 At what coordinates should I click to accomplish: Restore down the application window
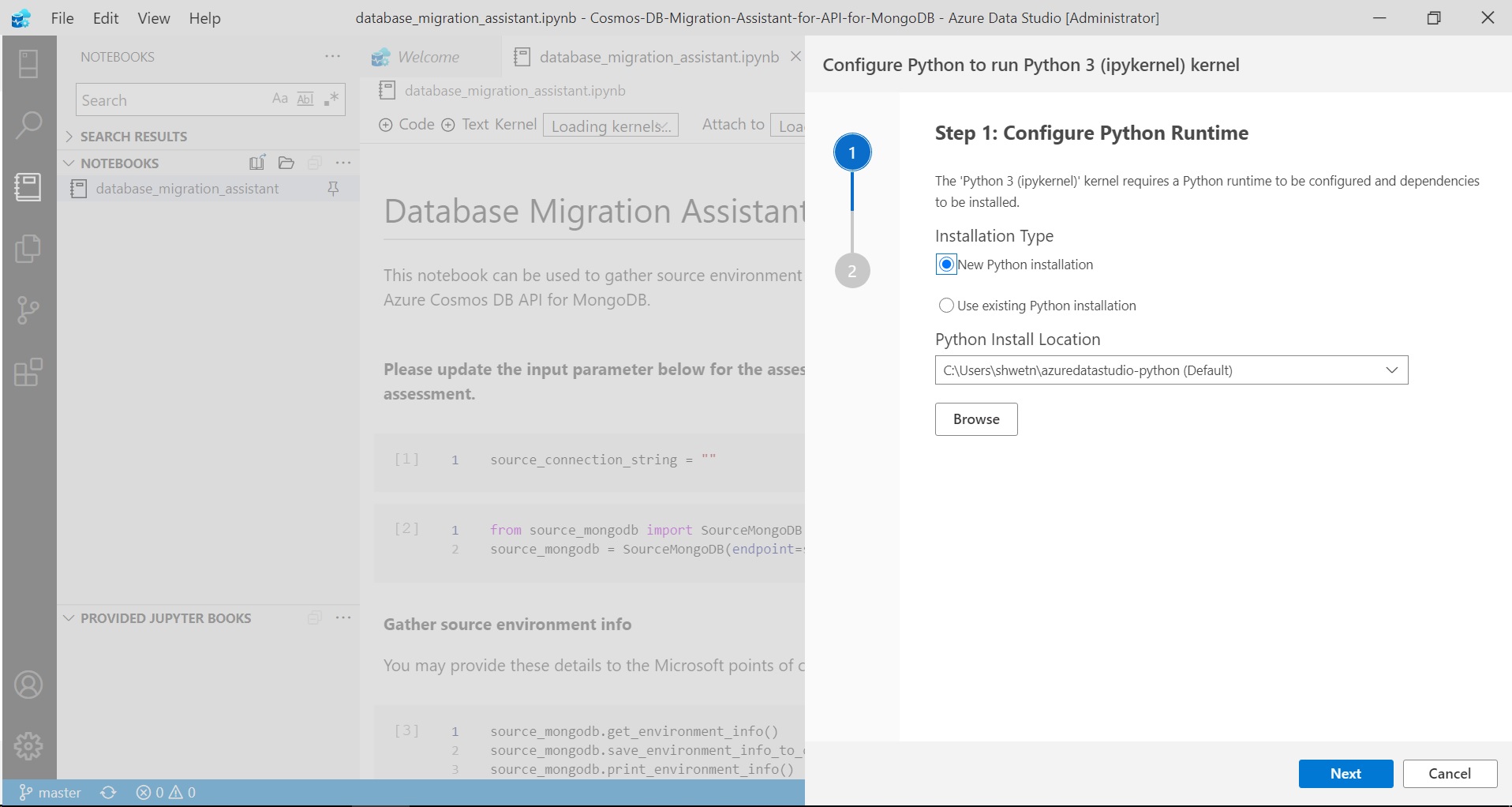1434,18
